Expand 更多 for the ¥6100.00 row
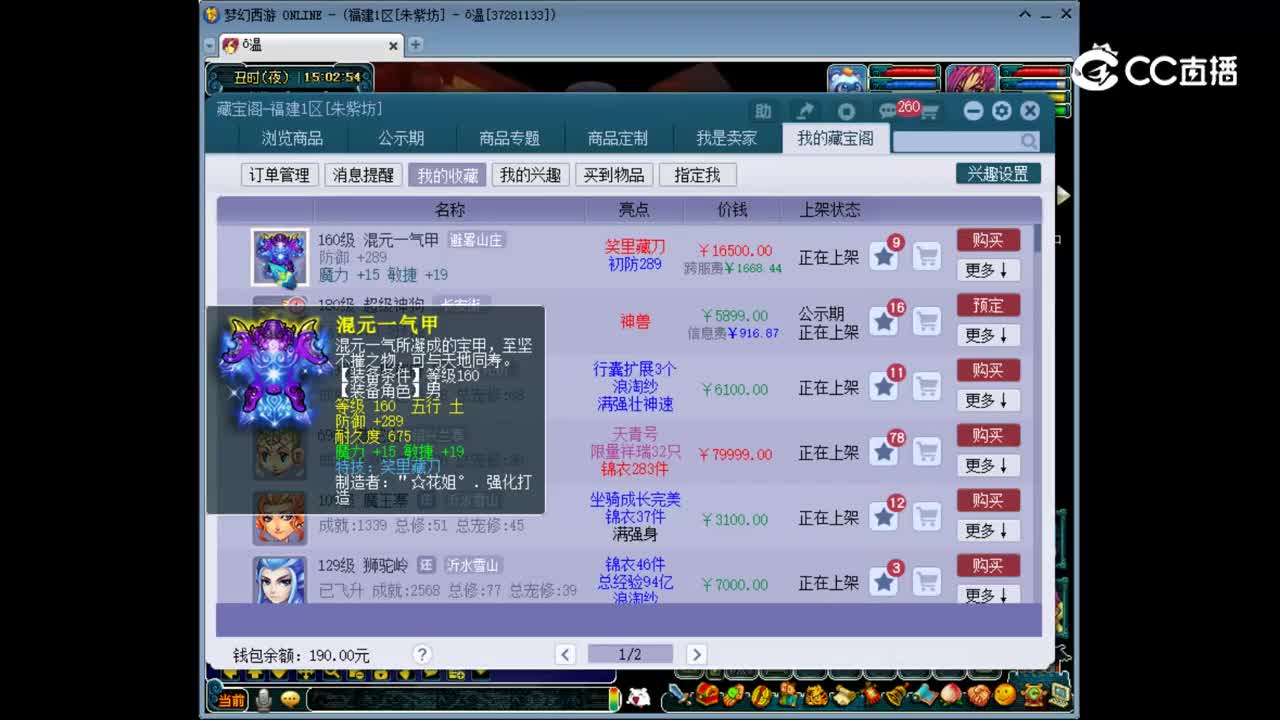The image size is (1280, 720). [988, 400]
